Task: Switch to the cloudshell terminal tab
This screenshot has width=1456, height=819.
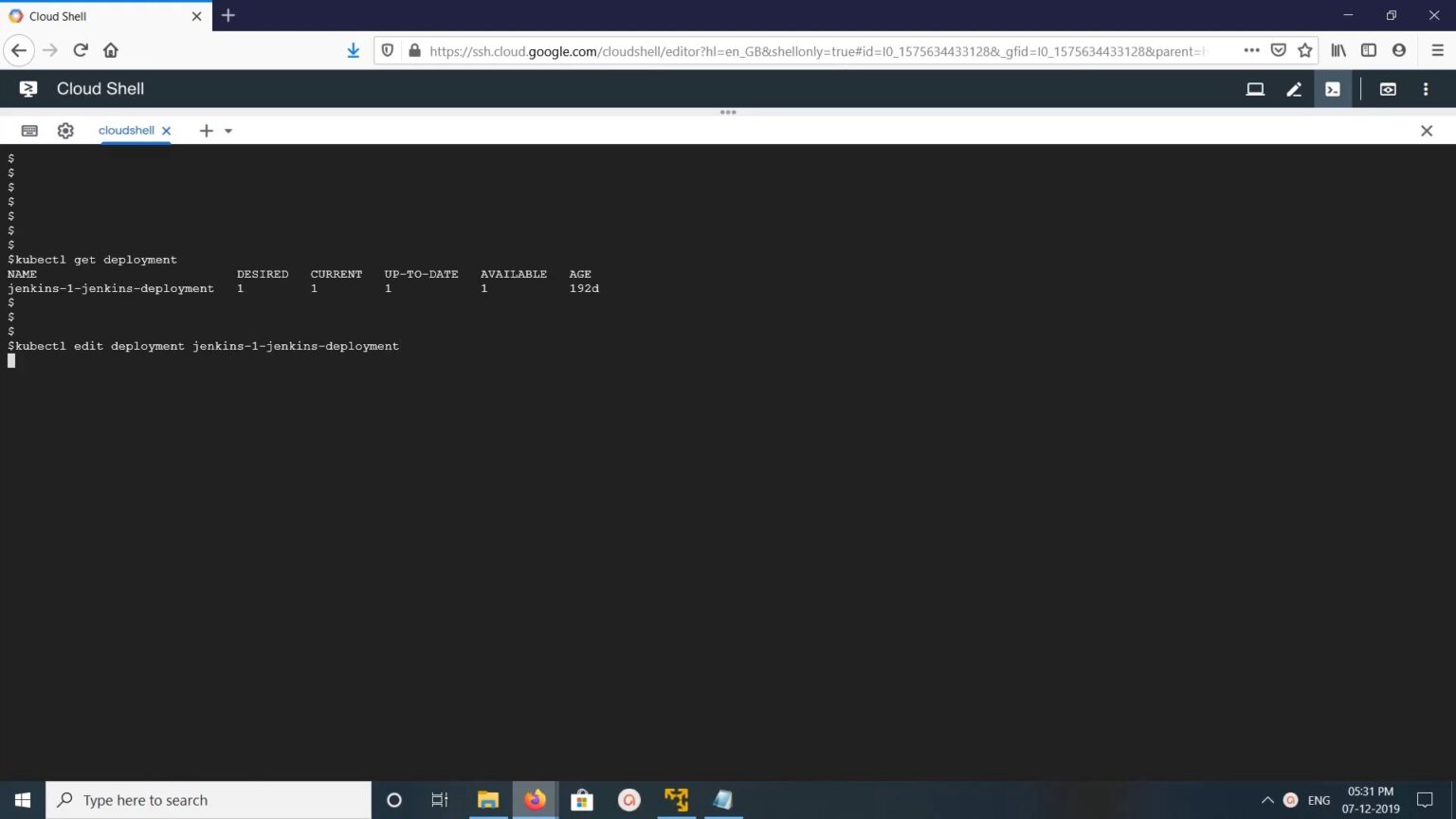Action: coord(128,130)
